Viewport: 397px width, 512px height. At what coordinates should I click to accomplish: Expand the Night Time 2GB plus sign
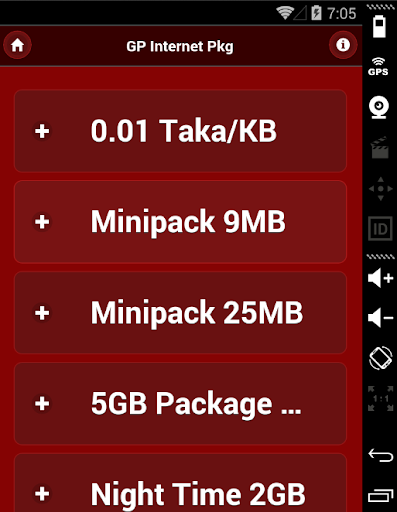coord(42,494)
